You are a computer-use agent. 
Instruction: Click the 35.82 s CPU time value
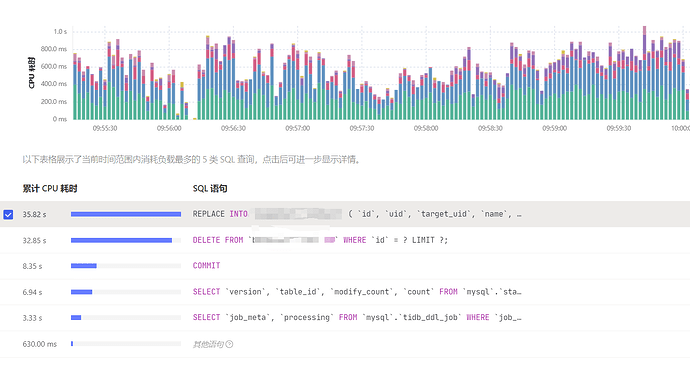34,214
